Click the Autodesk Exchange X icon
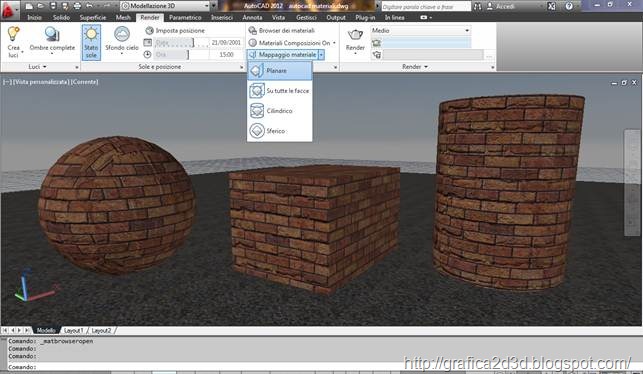 552,7
